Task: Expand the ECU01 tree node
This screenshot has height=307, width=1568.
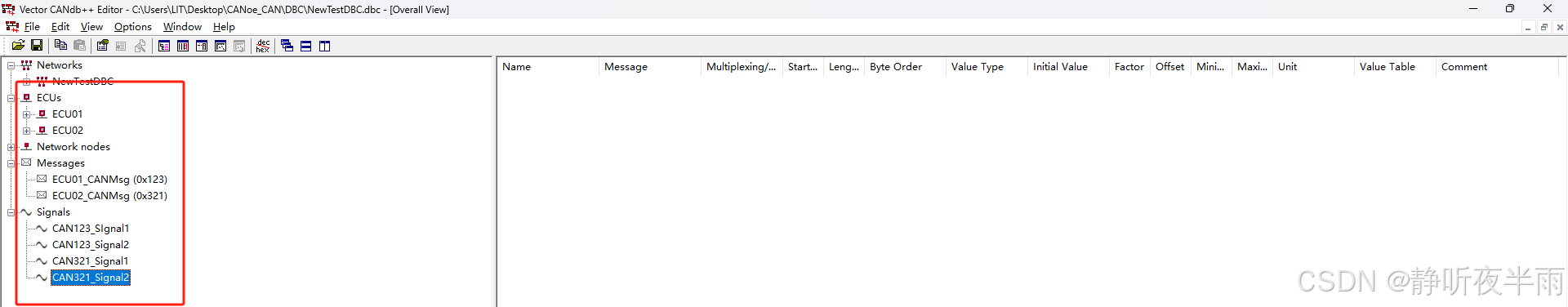Action: tap(26, 114)
